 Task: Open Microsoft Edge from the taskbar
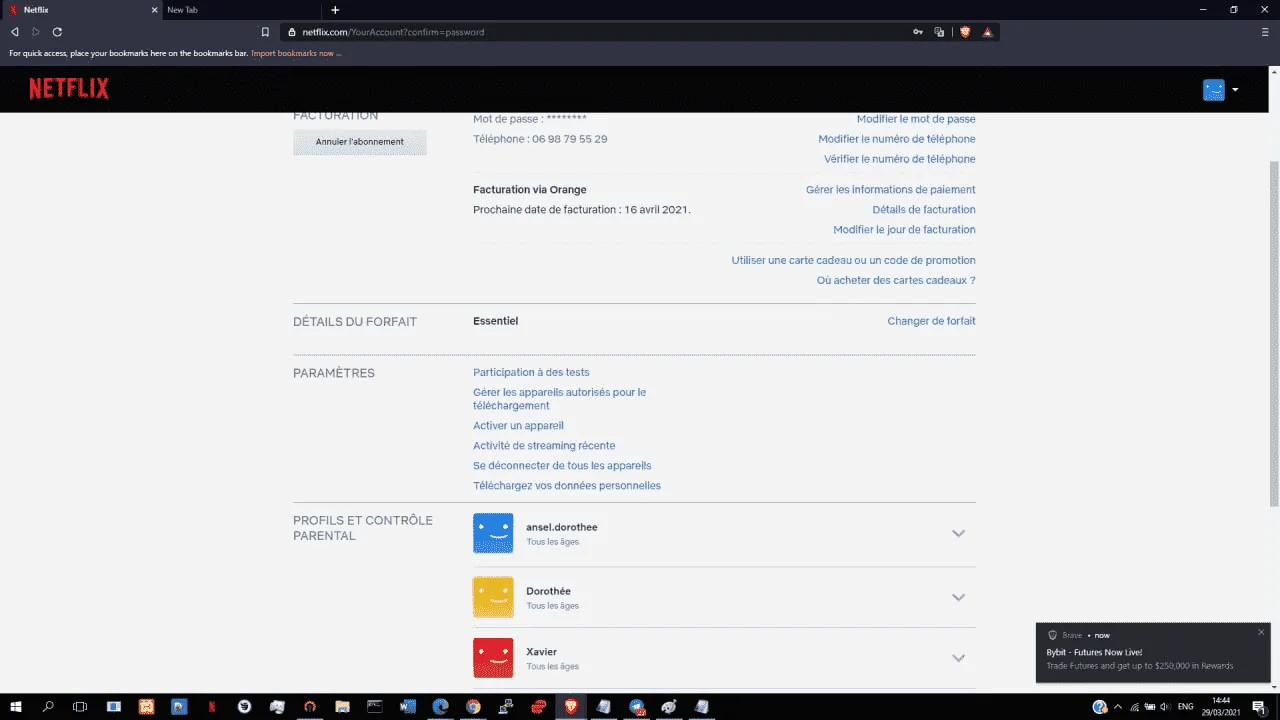click(x=440, y=706)
